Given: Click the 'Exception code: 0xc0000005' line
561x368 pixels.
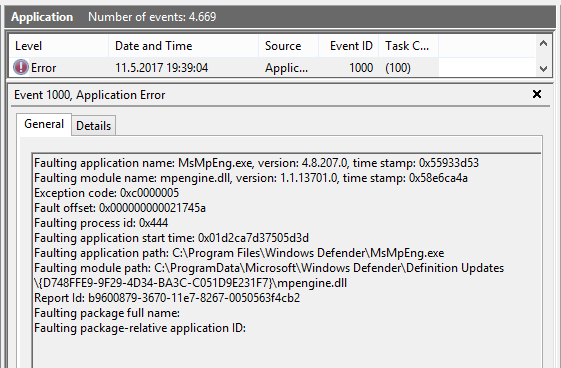Looking at the screenshot, I should point(106,193).
